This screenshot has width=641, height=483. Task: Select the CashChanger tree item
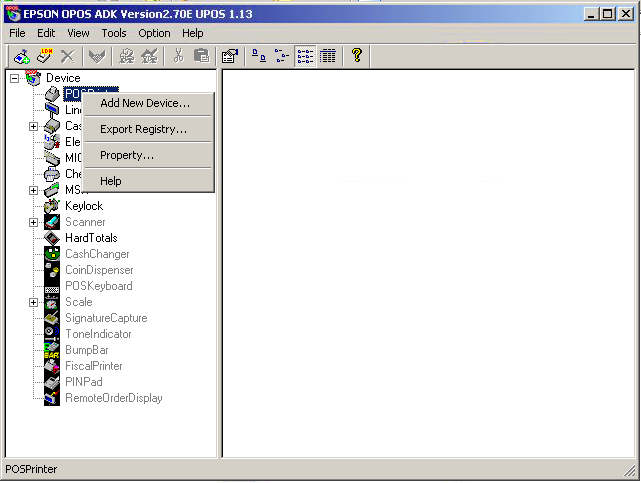point(97,254)
